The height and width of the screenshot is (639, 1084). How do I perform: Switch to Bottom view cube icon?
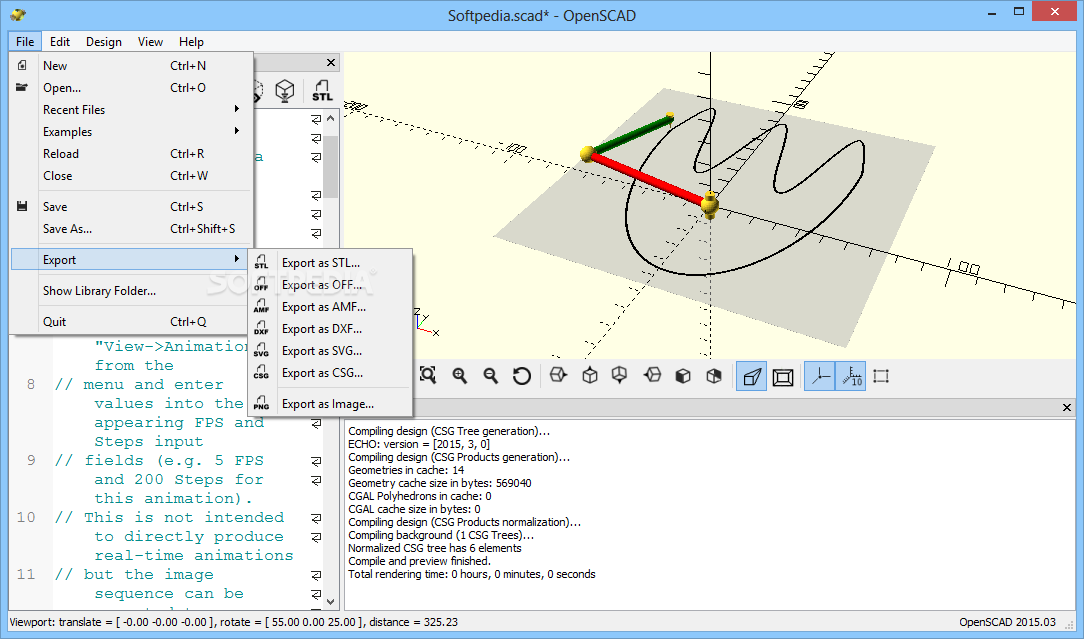pos(620,376)
